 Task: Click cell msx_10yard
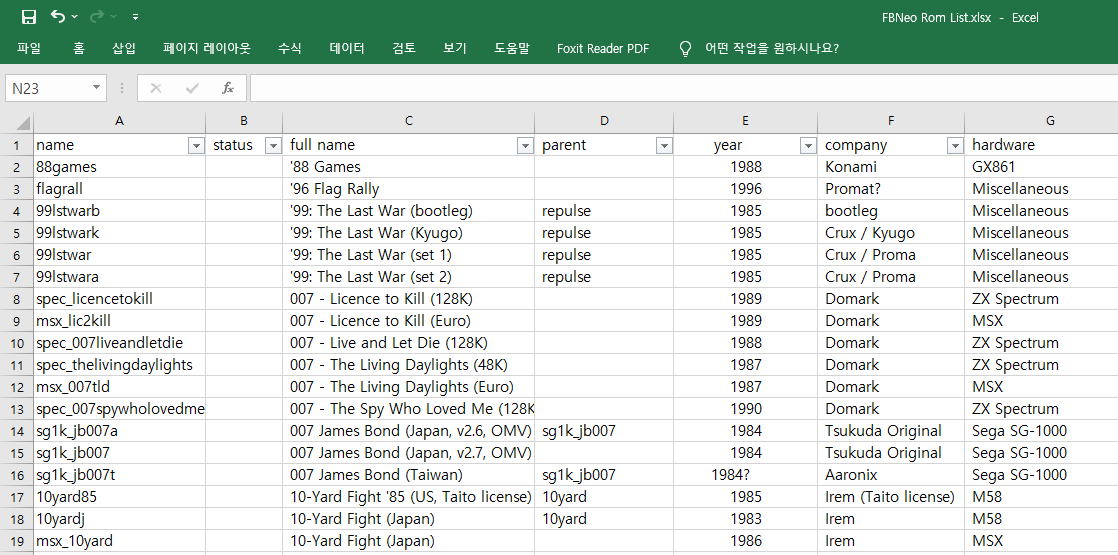(120, 541)
